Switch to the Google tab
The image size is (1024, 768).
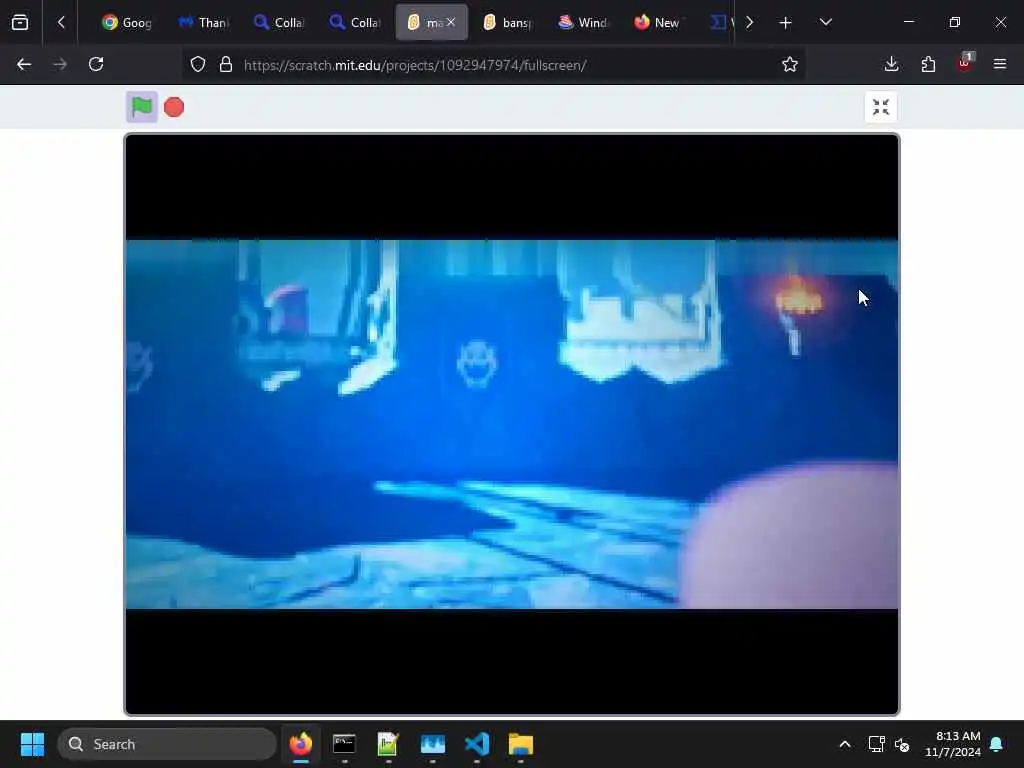pos(127,22)
